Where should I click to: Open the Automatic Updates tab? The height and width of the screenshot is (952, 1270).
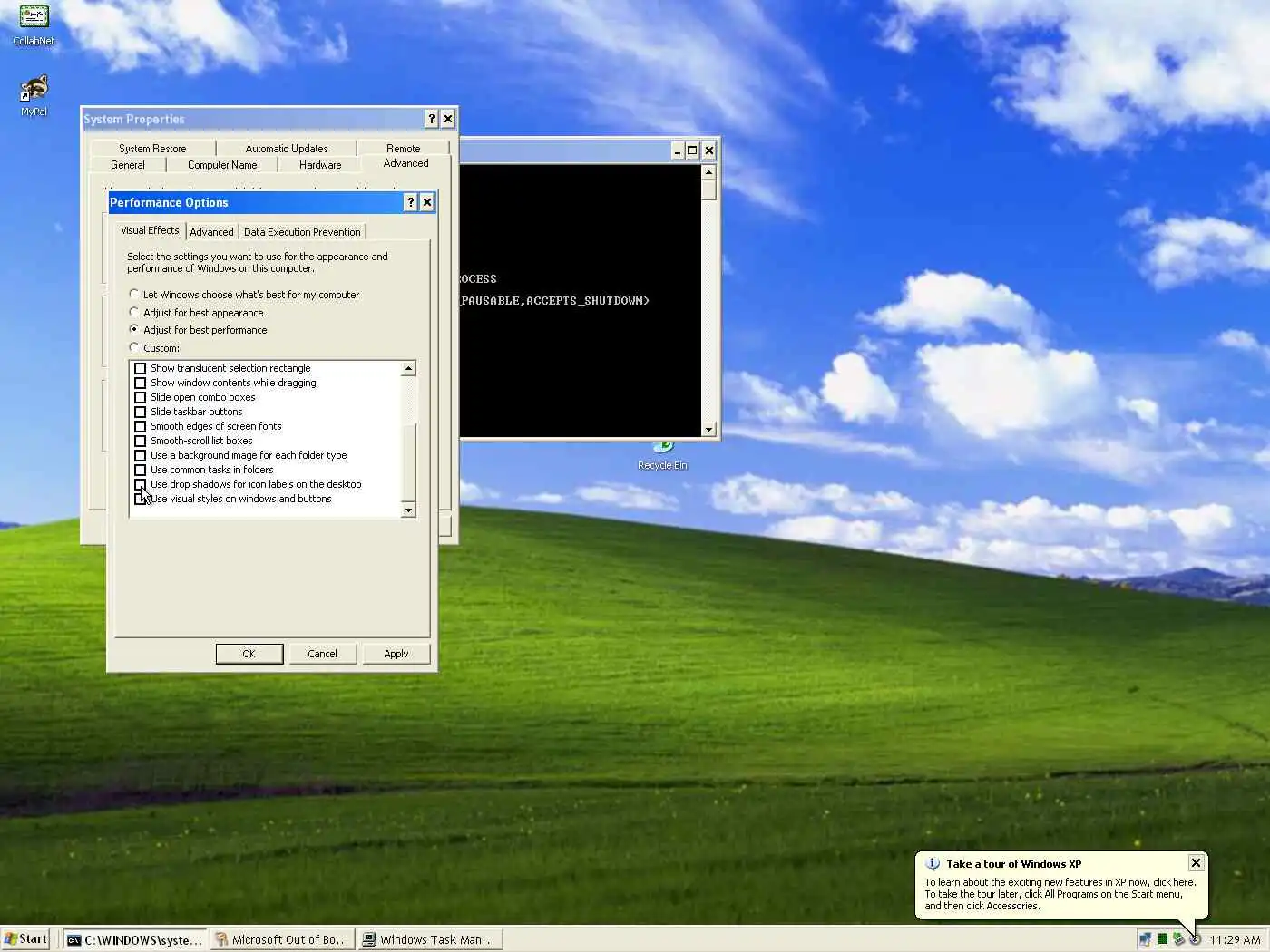pyautogui.click(x=287, y=149)
